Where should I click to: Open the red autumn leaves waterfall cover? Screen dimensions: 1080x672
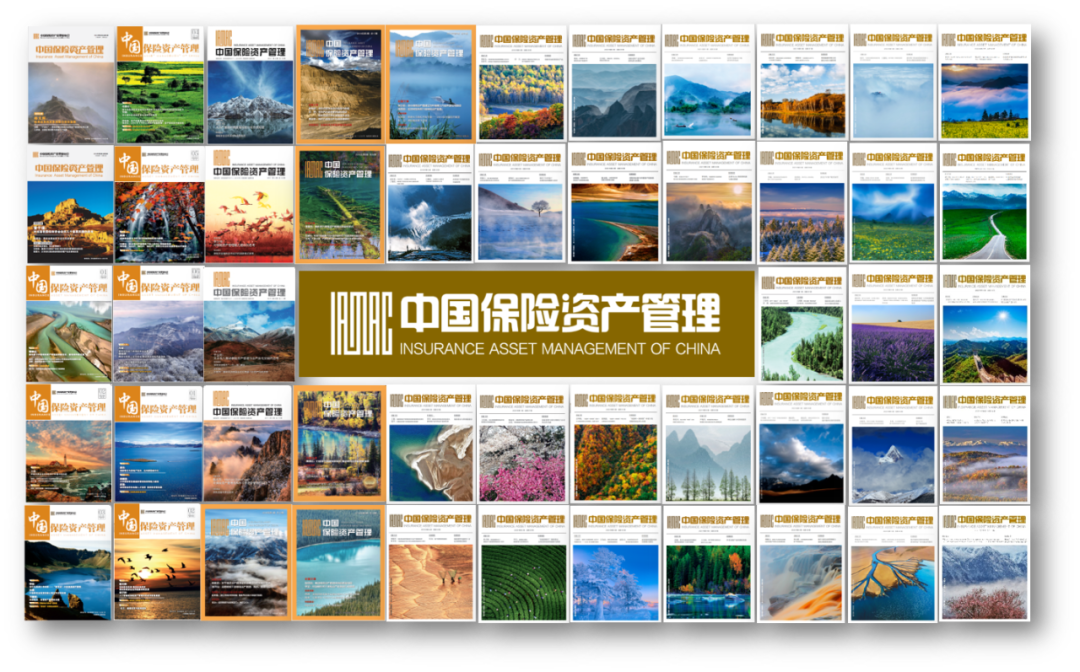pos(160,204)
